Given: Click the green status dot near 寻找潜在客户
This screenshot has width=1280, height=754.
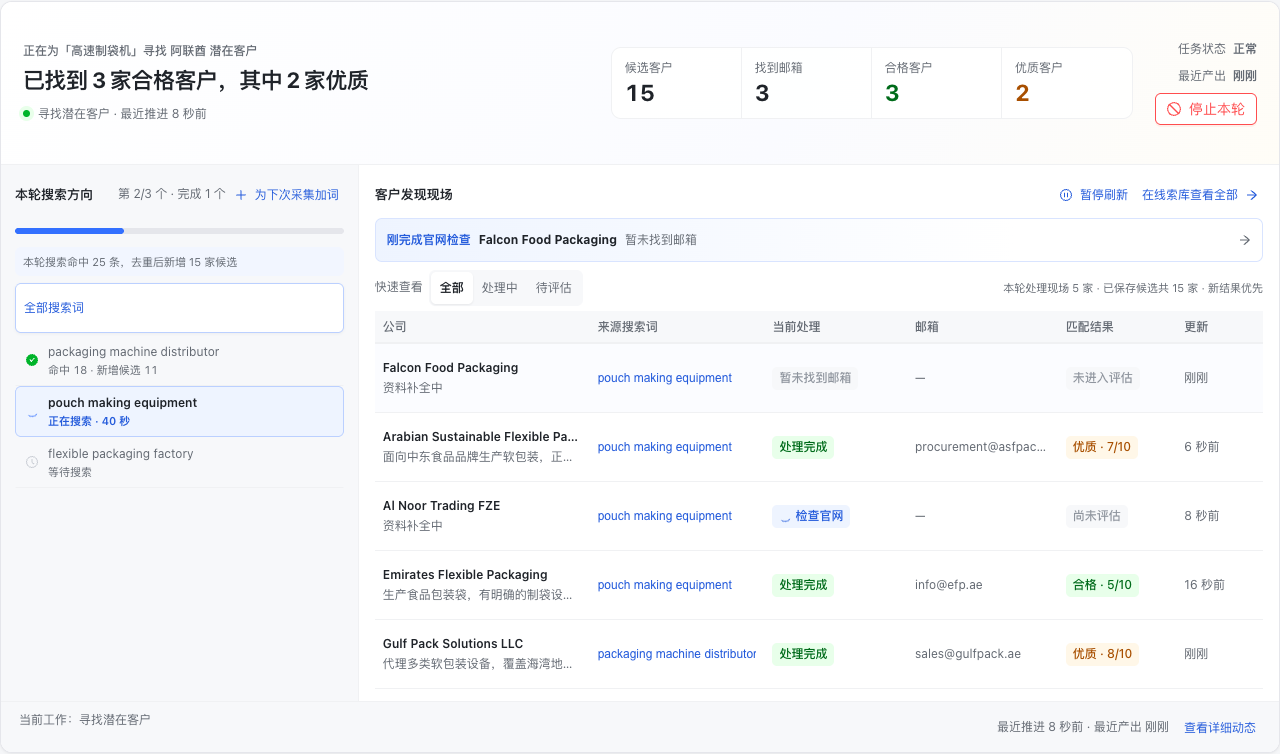Looking at the screenshot, I should click(x=26, y=113).
